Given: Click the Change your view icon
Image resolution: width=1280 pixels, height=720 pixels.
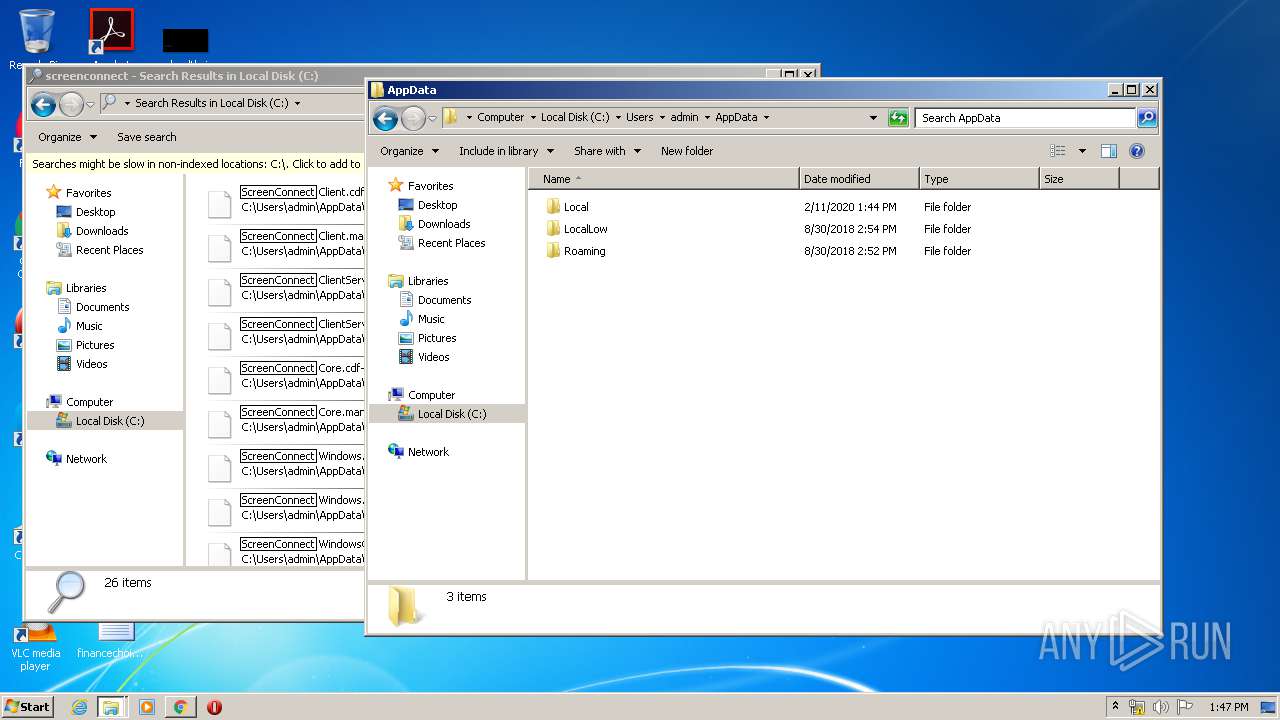Looking at the screenshot, I should tap(1058, 151).
